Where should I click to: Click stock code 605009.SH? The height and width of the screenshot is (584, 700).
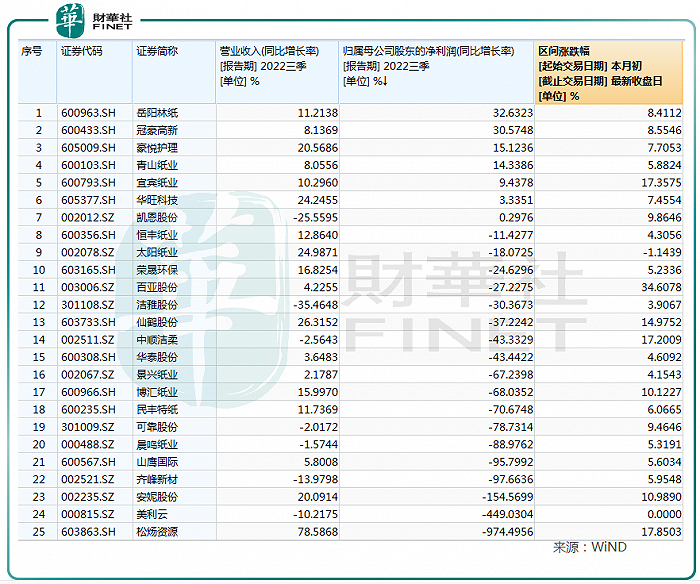[88, 148]
